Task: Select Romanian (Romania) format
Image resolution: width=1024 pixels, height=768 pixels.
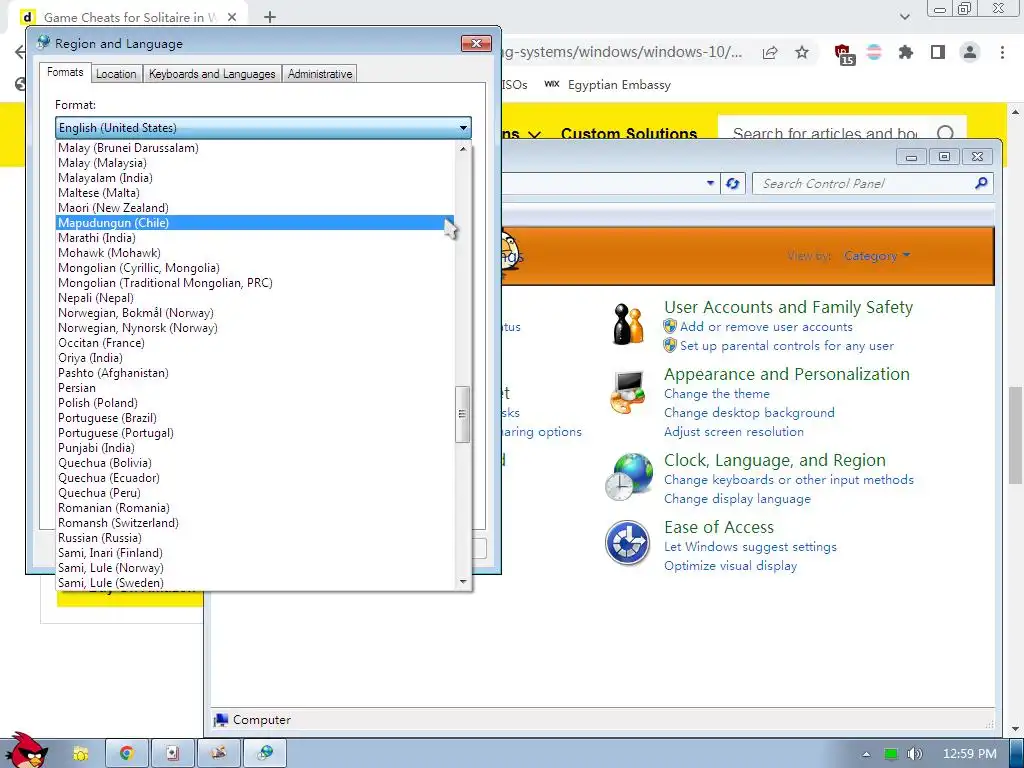Action: 255,508
